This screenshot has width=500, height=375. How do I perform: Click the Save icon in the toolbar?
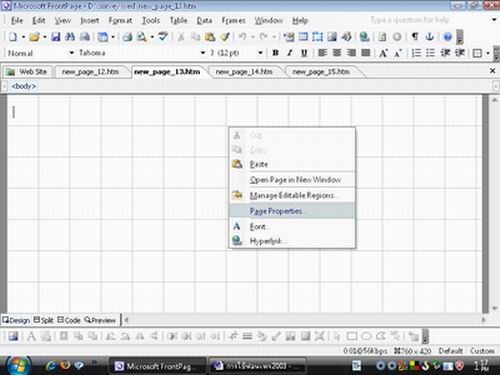(x=55, y=37)
